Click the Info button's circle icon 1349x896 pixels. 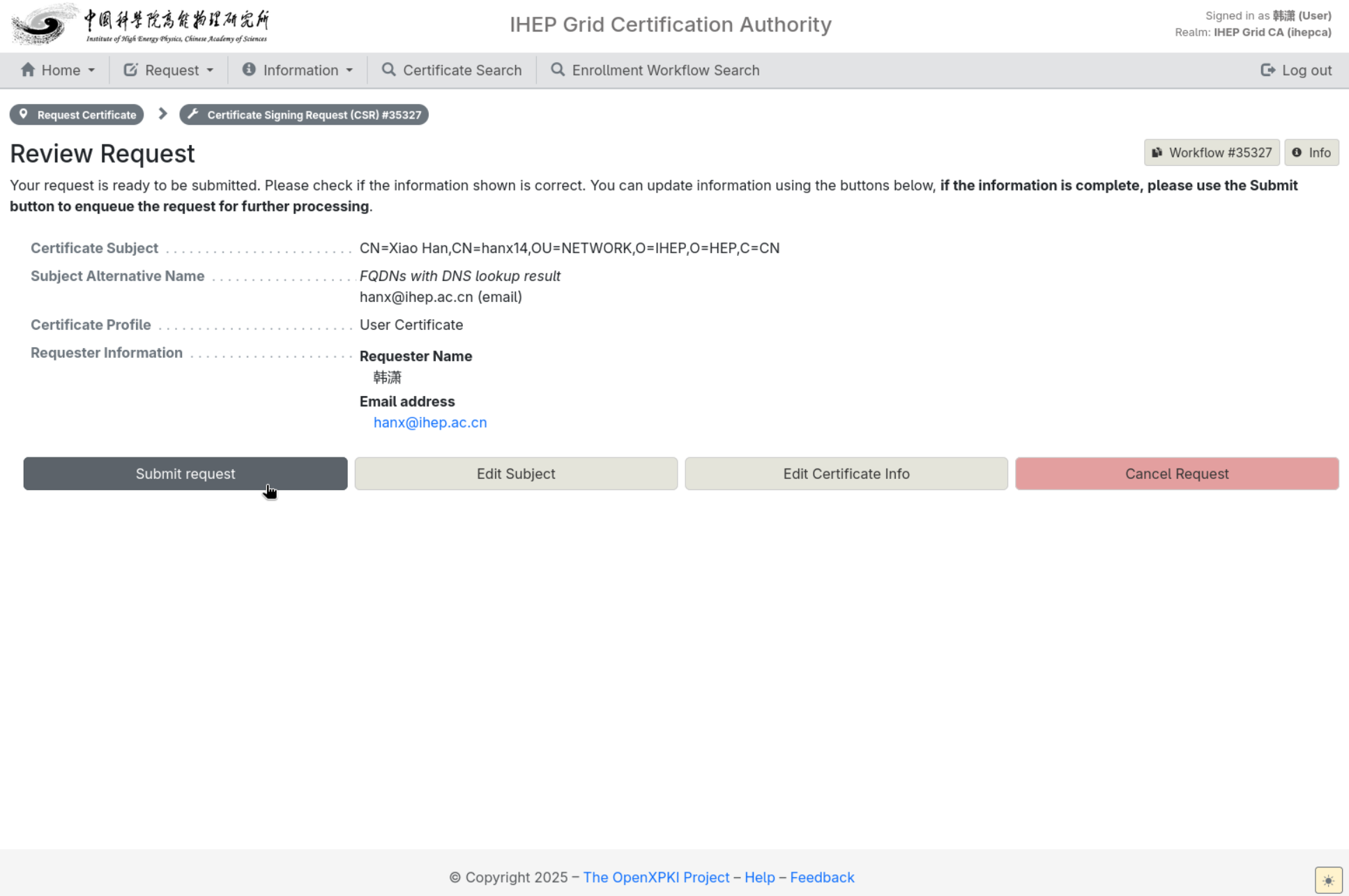coord(1297,153)
